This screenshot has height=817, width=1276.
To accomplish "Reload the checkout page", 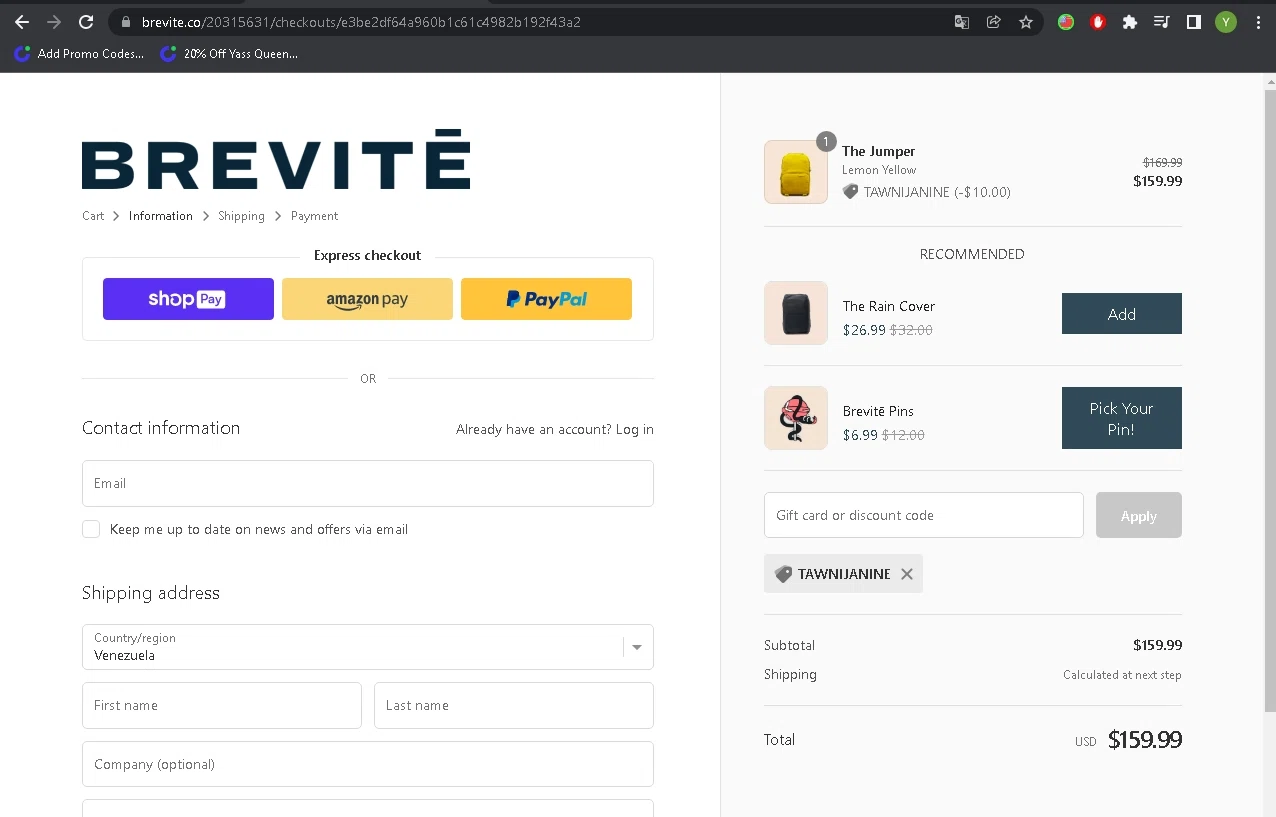I will 87,22.
